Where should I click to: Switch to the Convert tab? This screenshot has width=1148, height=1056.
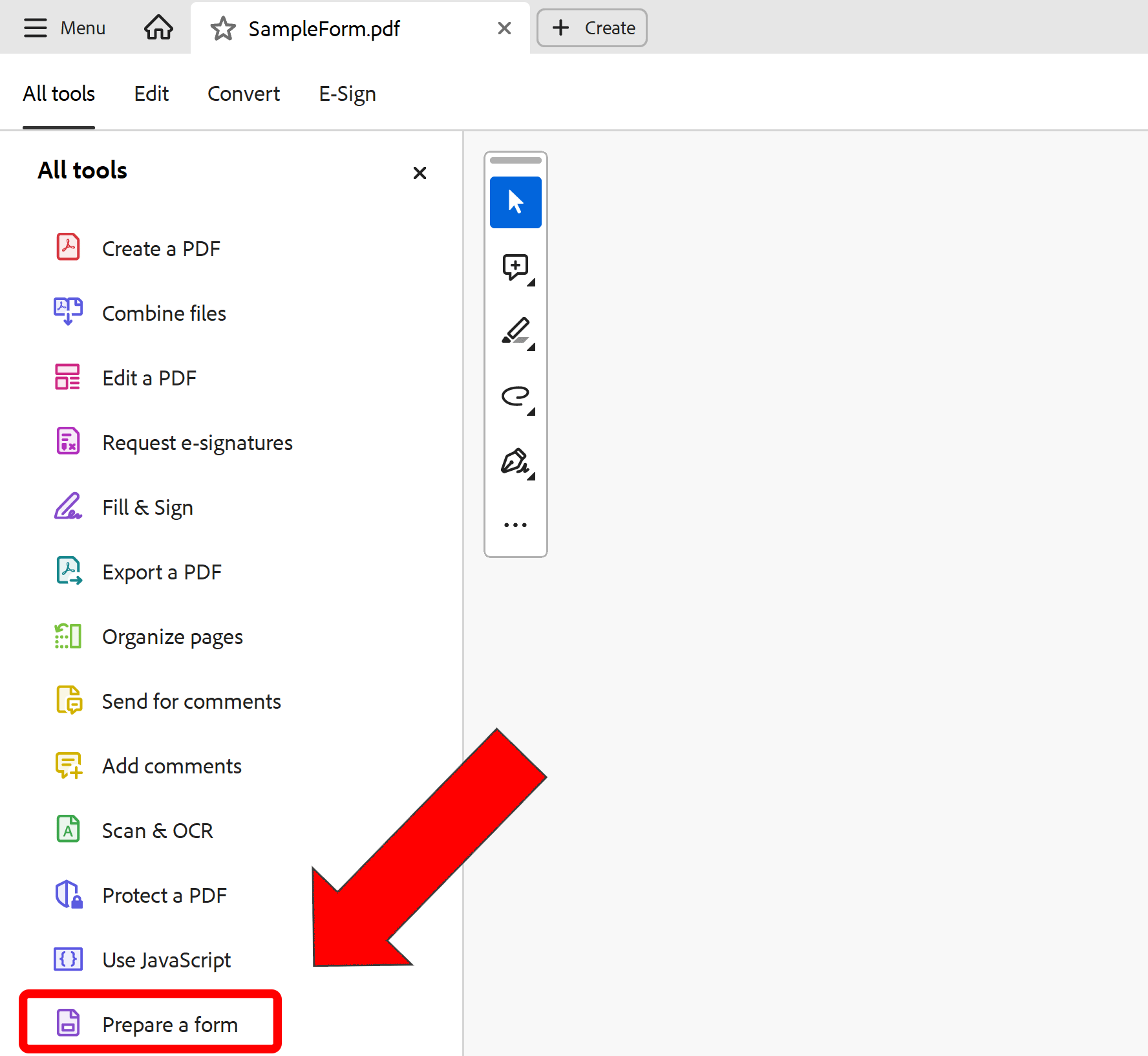click(244, 94)
